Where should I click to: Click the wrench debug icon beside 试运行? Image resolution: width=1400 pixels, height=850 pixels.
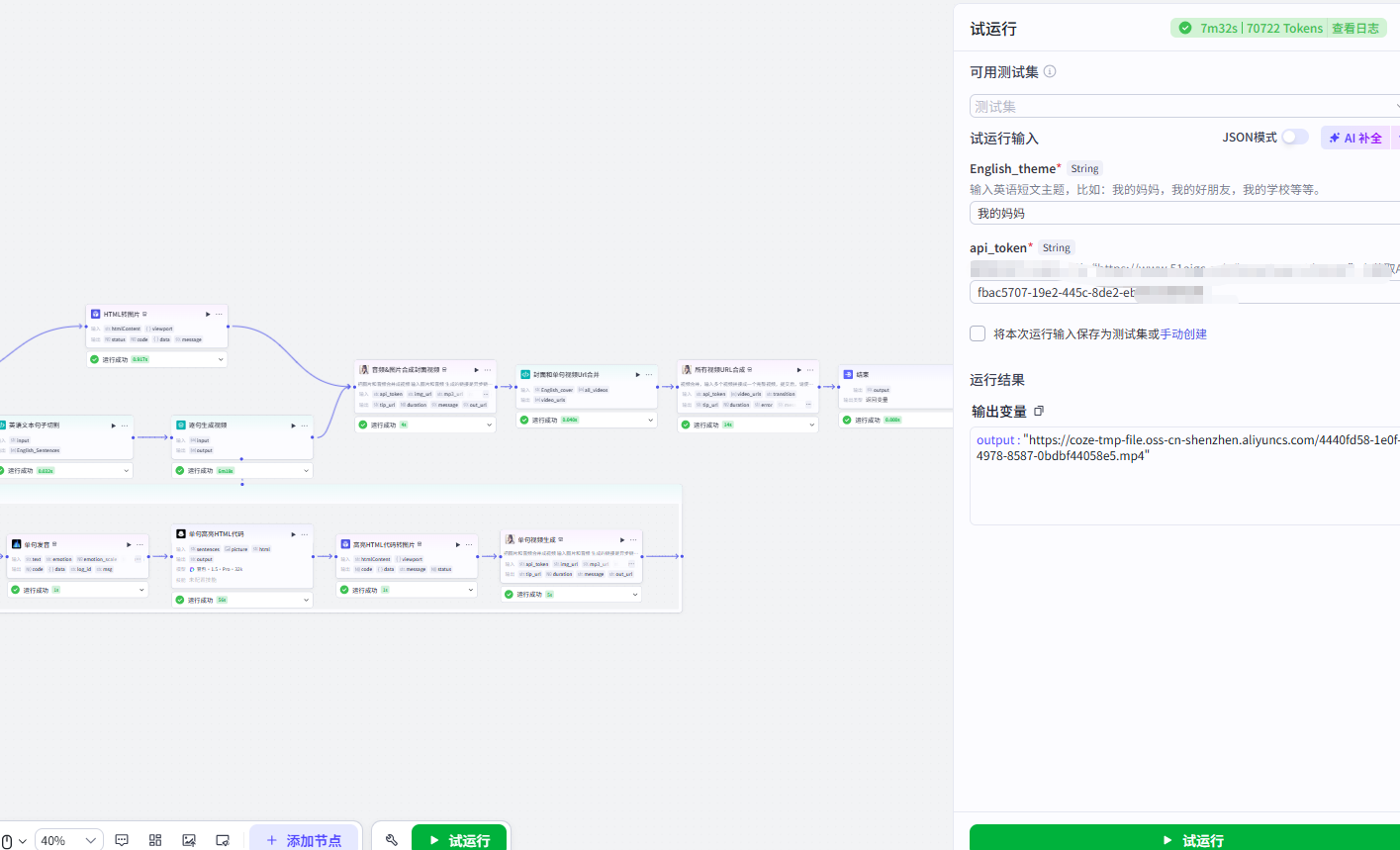click(x=392, y=840)
